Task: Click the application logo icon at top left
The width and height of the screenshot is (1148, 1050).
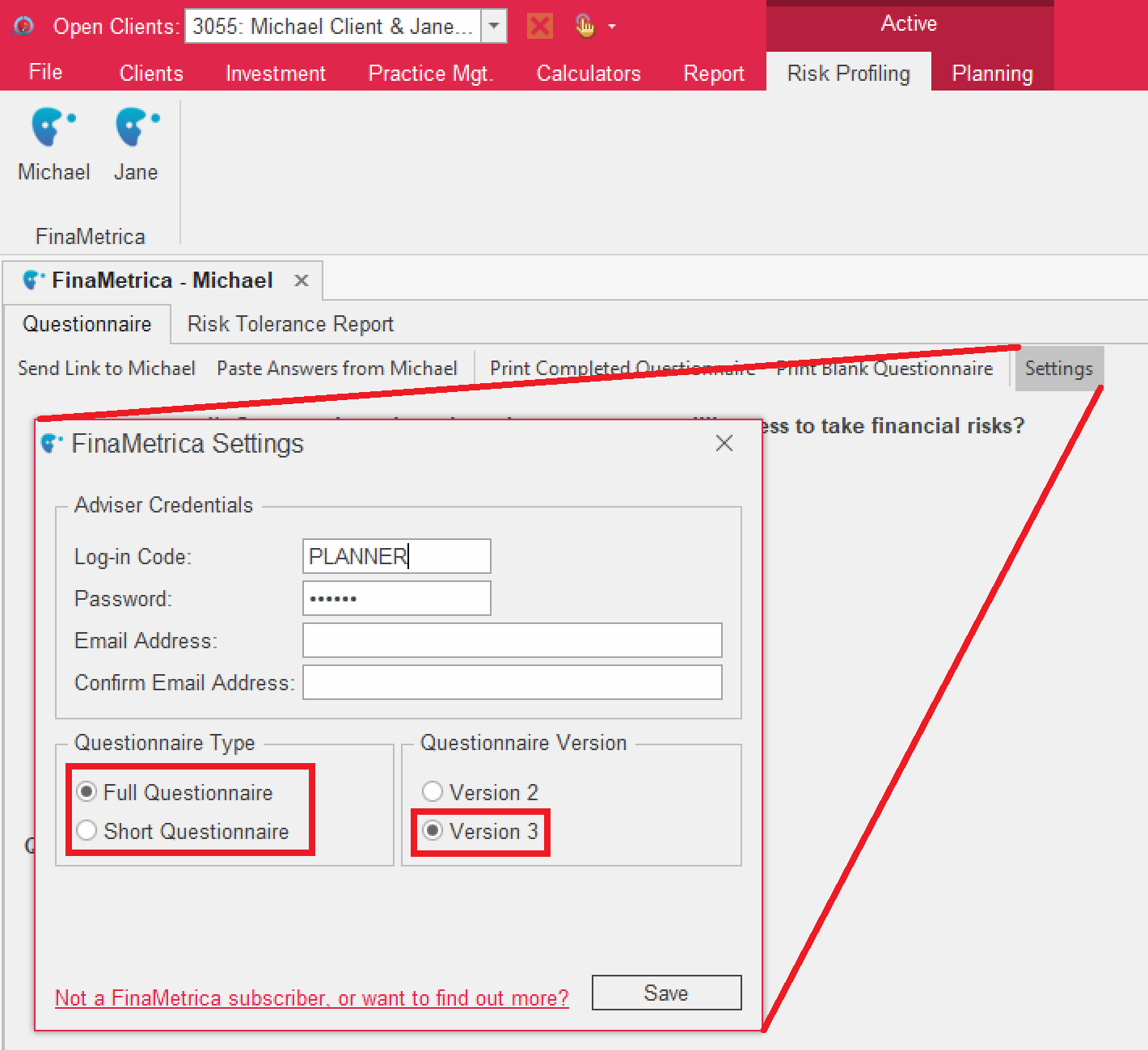Action: [24, 26]
